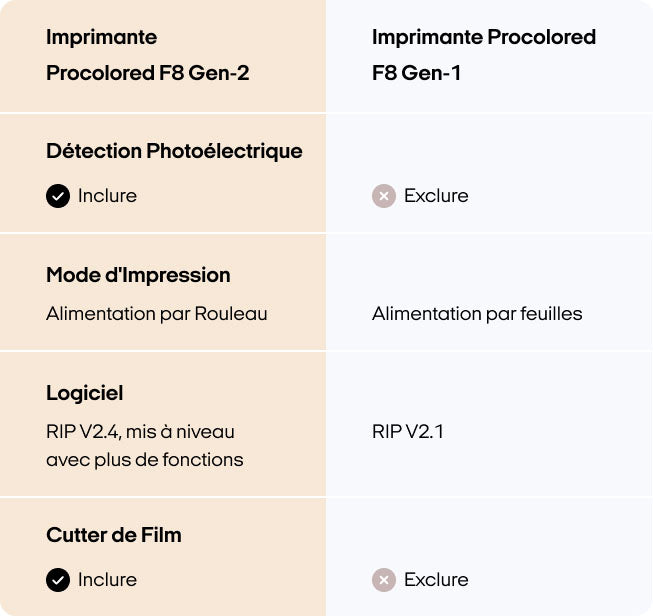Select the Imprimante Procolored F8 Gen-1 header
Image resolution: width=653 pixels, height=616 pixels.
(483, 56)
